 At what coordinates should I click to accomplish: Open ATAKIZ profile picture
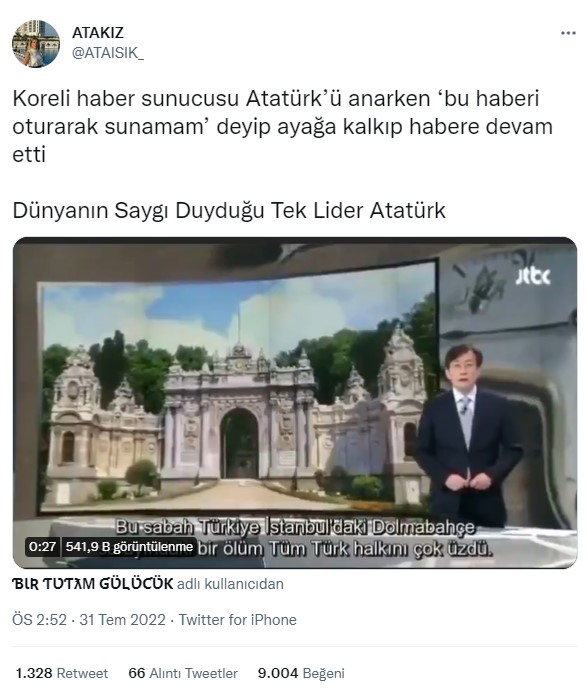click(x=36, y=44)
